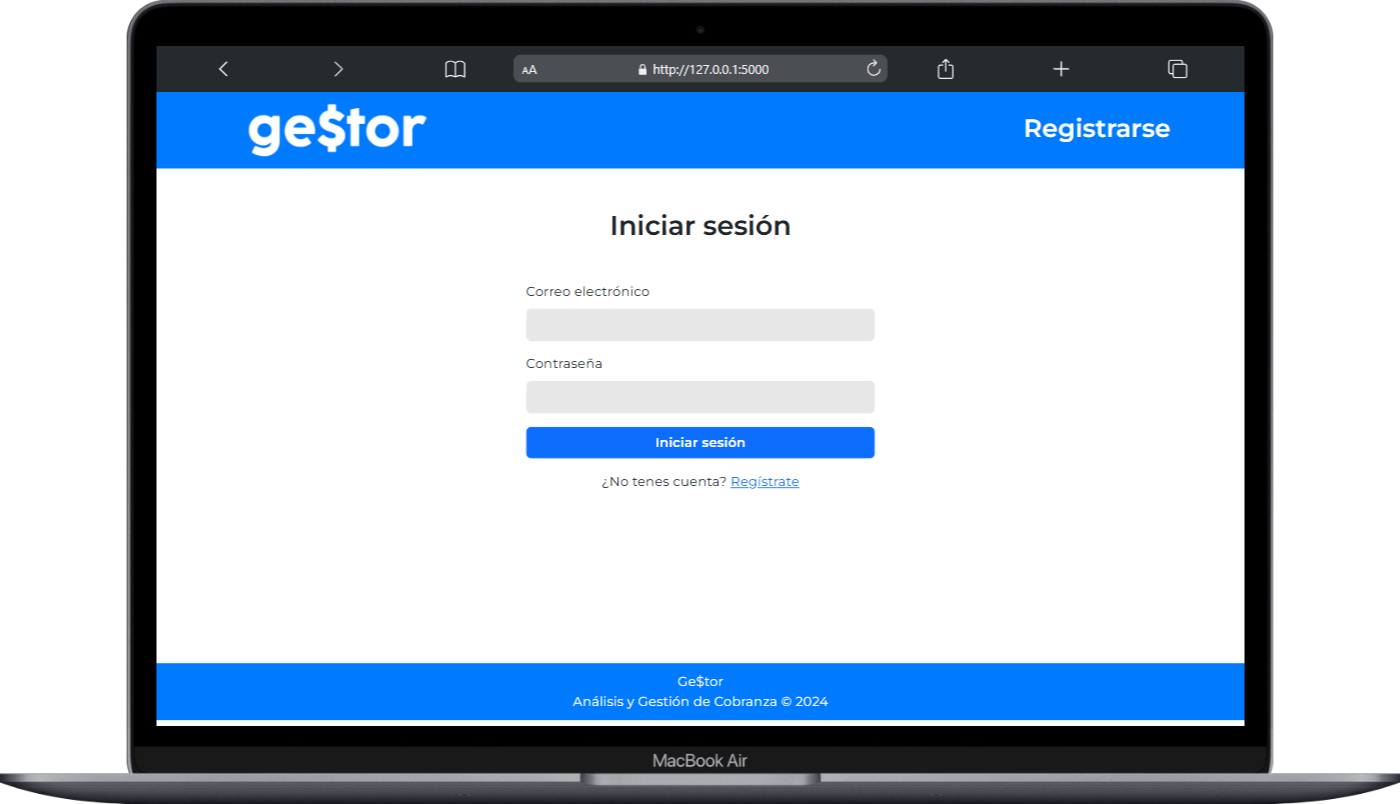Viewport: 1400px width, 804px height.
Task: Click the Contraseña field label
Action: click(564, 364)
